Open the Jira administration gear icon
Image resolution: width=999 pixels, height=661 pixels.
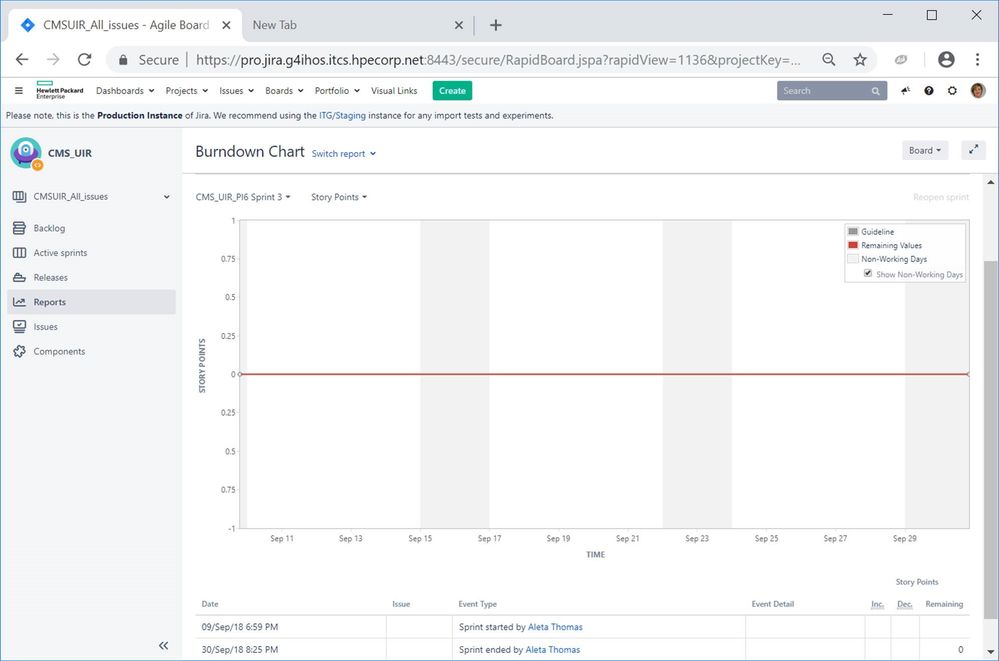point(952,91)
